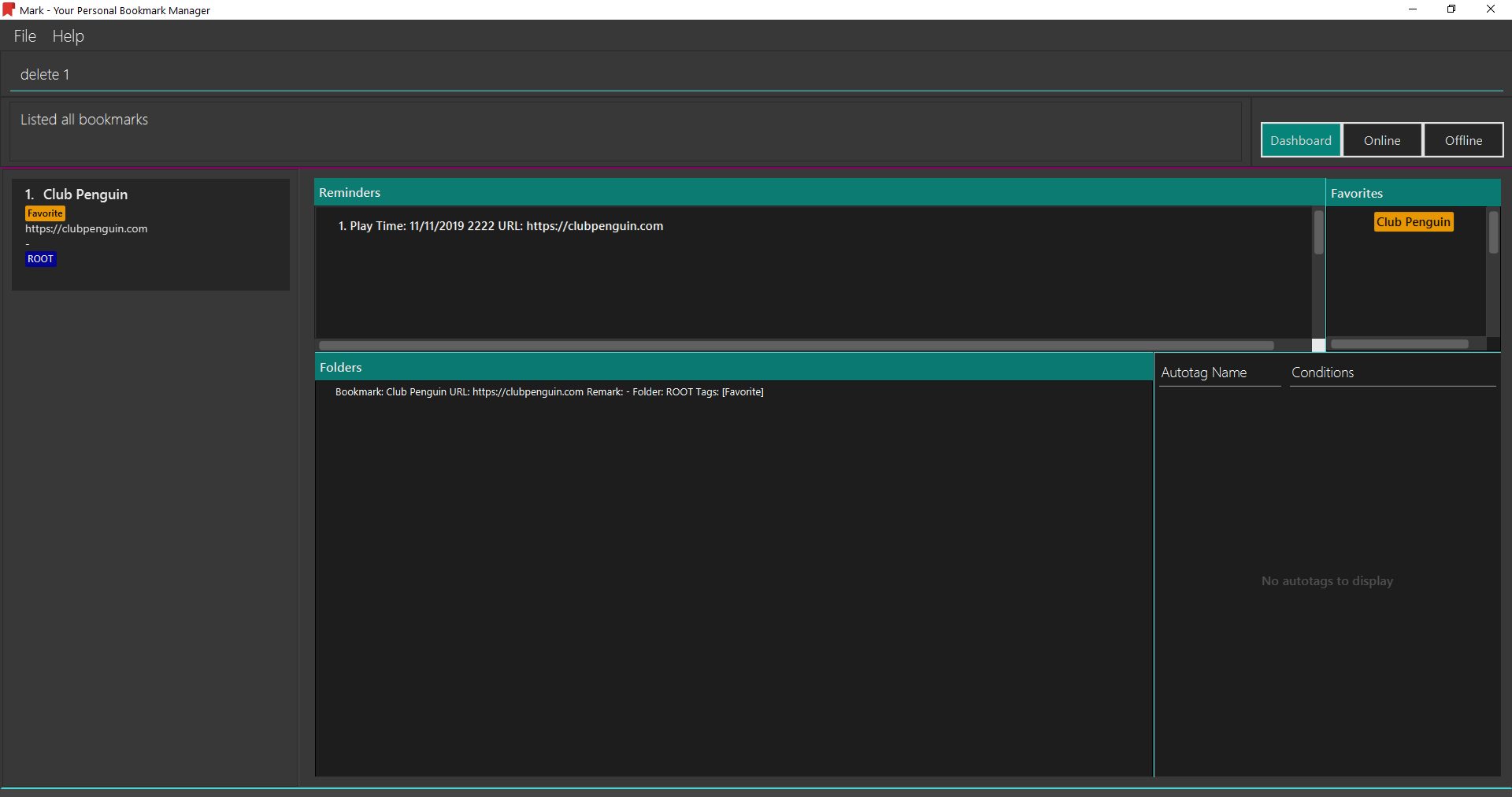1512x797 pixels.
Task: Click the Folders panel header
Action: pos(734,367)
